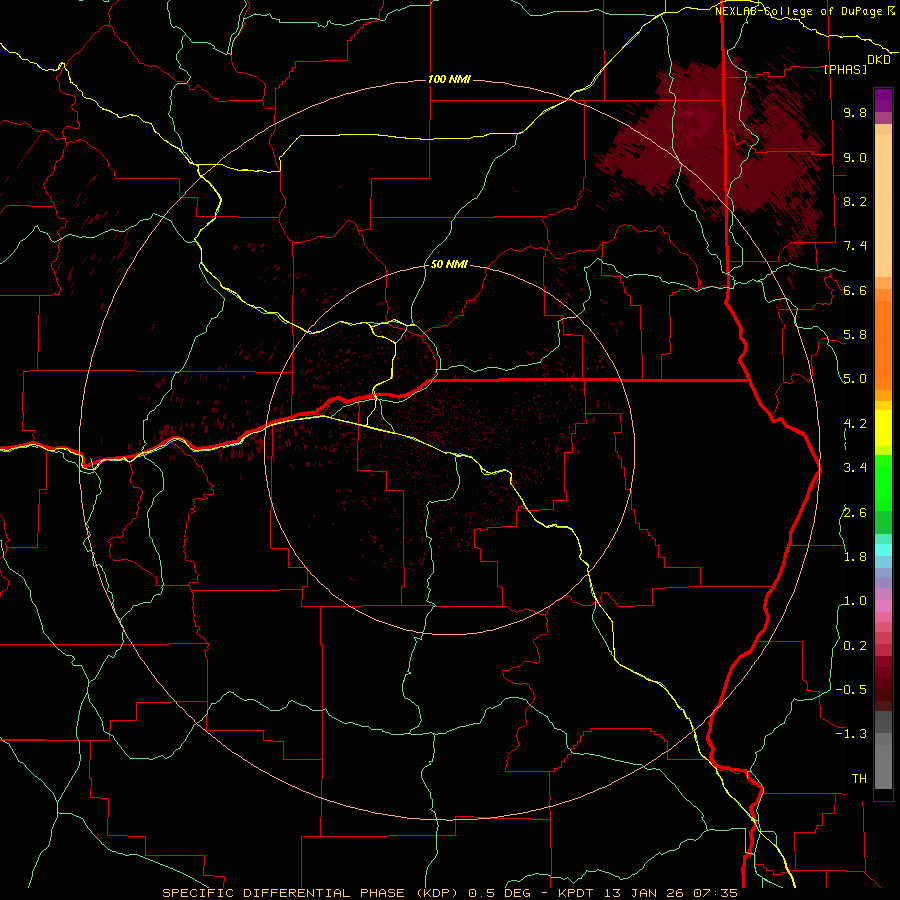Click the 1.8 legend value
The height and width of the screenshot is (900, 900).
[x=855, y=557]
